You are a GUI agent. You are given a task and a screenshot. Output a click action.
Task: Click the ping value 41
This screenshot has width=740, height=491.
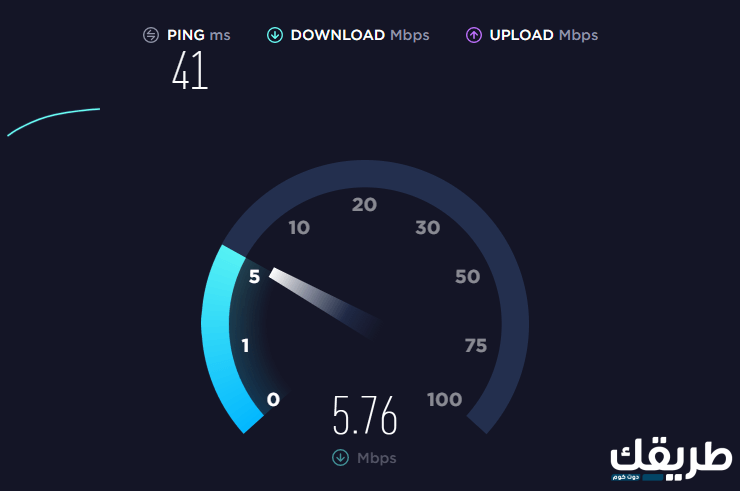pyautogui.click(x=190, y=70)
